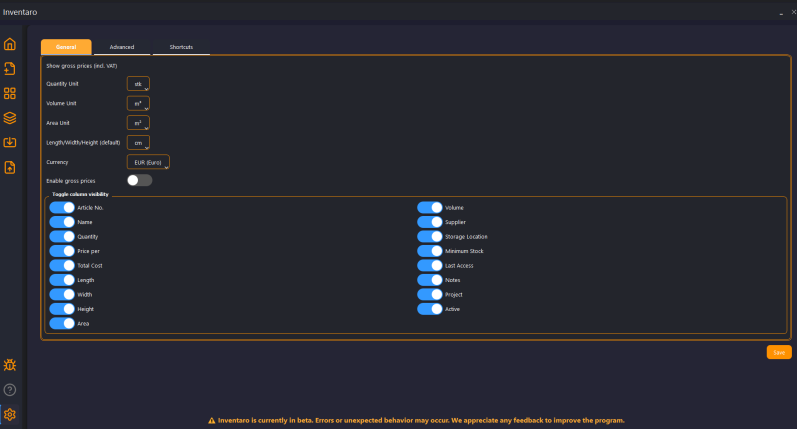Click the 'Quantity Unit' label

pos(63,84)
